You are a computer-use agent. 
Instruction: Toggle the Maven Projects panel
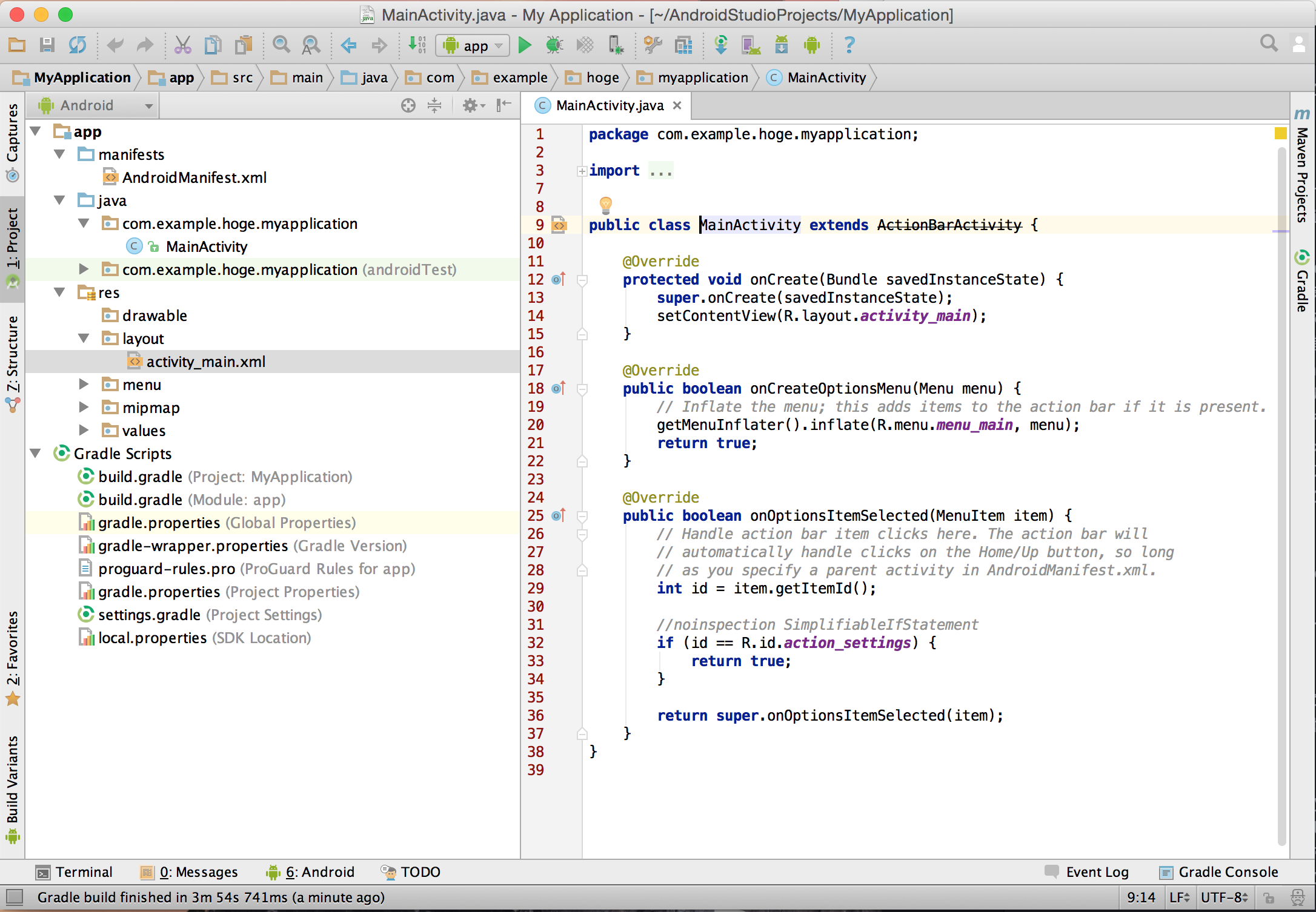point(1301,165)
